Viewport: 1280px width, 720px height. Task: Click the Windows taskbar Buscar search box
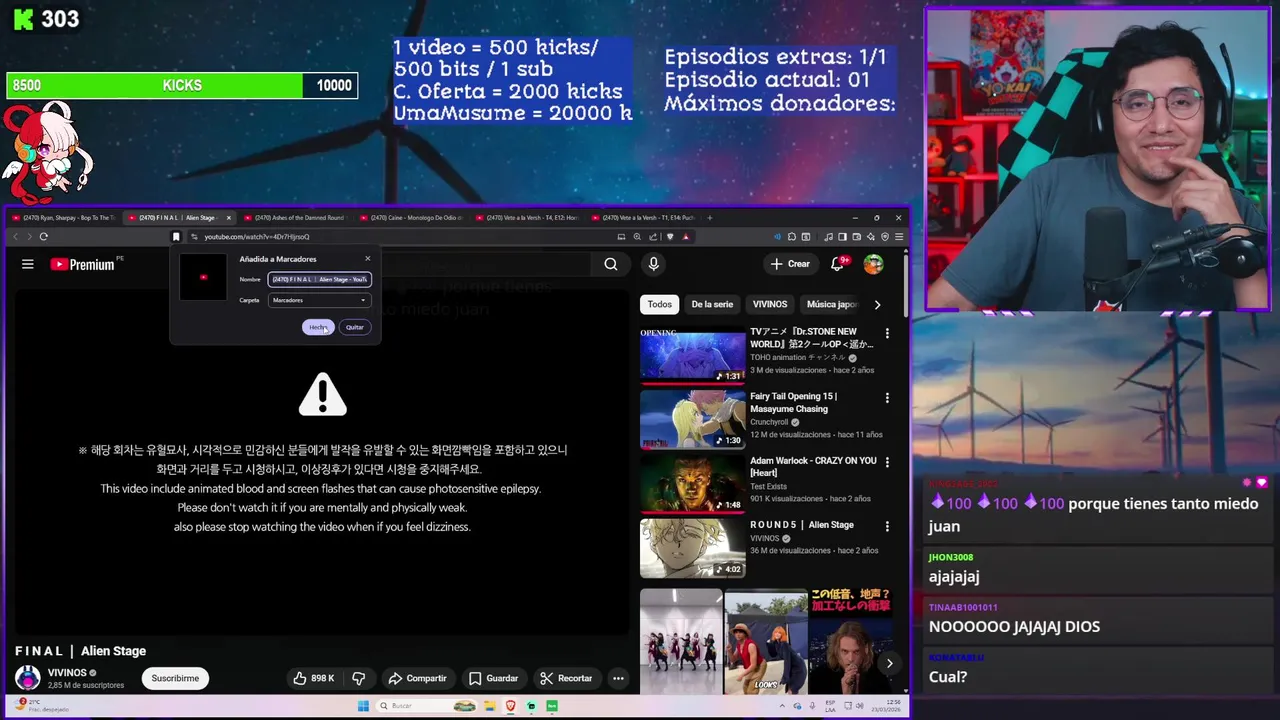(x=427, y=706)
